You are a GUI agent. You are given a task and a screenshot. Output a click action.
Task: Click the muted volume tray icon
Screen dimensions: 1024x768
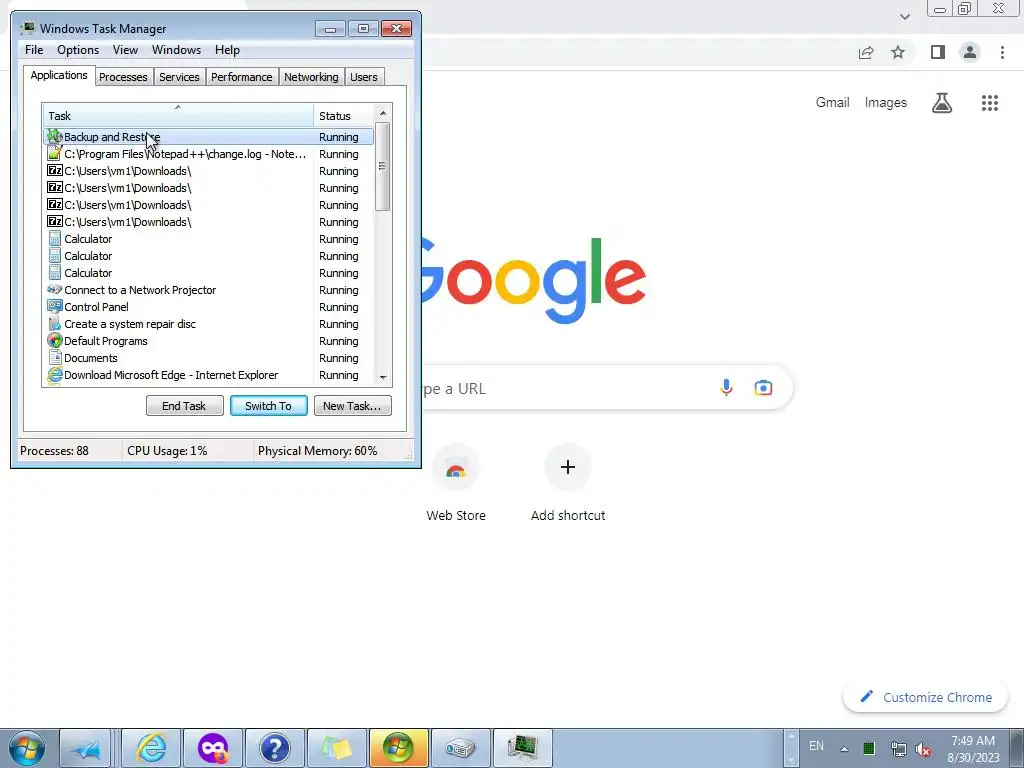click(x=923, y=749)
